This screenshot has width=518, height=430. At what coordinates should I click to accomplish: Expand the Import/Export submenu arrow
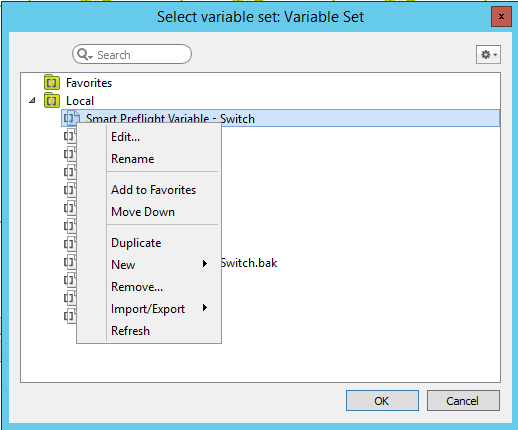205,308
